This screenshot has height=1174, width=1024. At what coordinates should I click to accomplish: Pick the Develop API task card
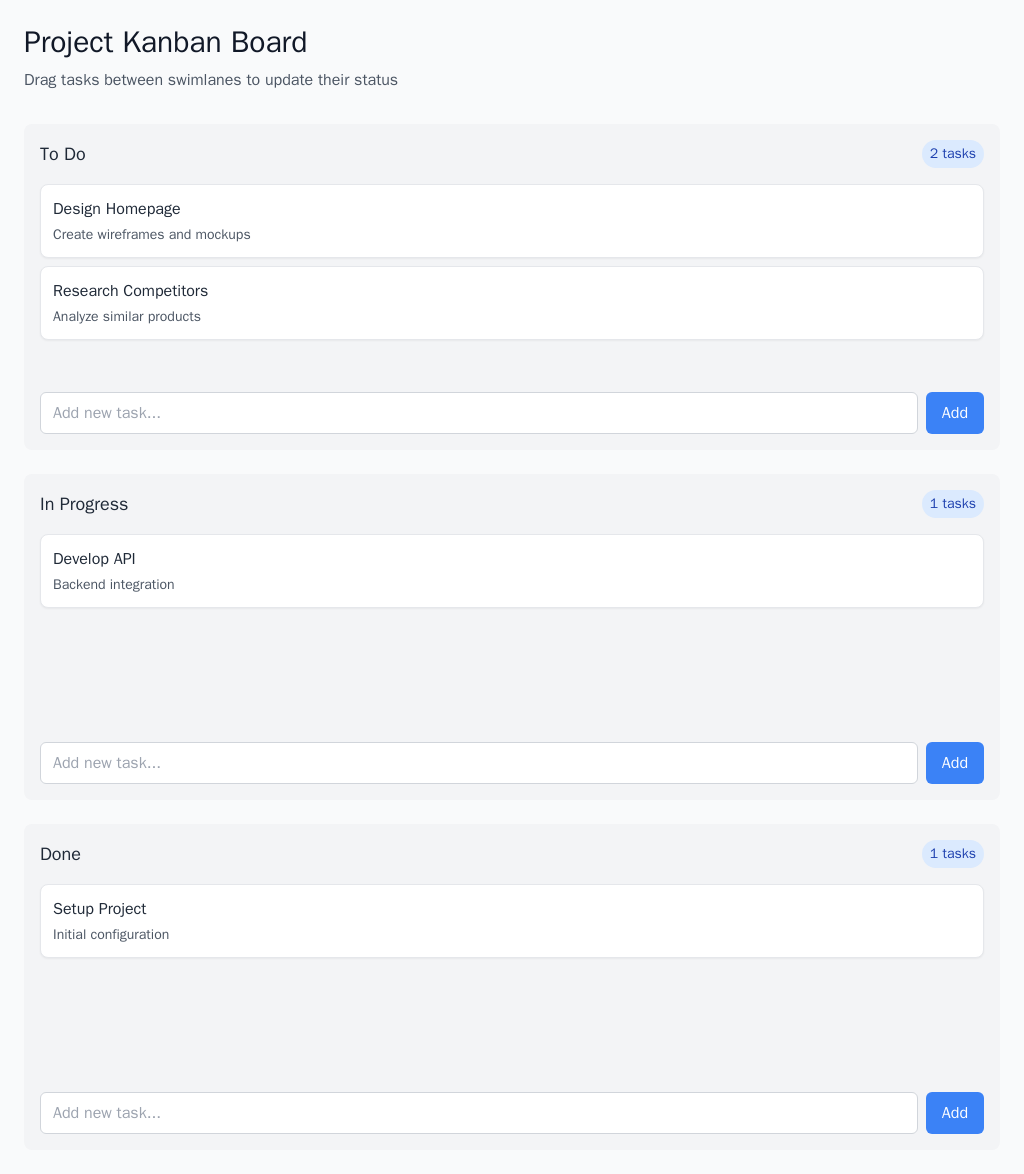coord(511,571)
